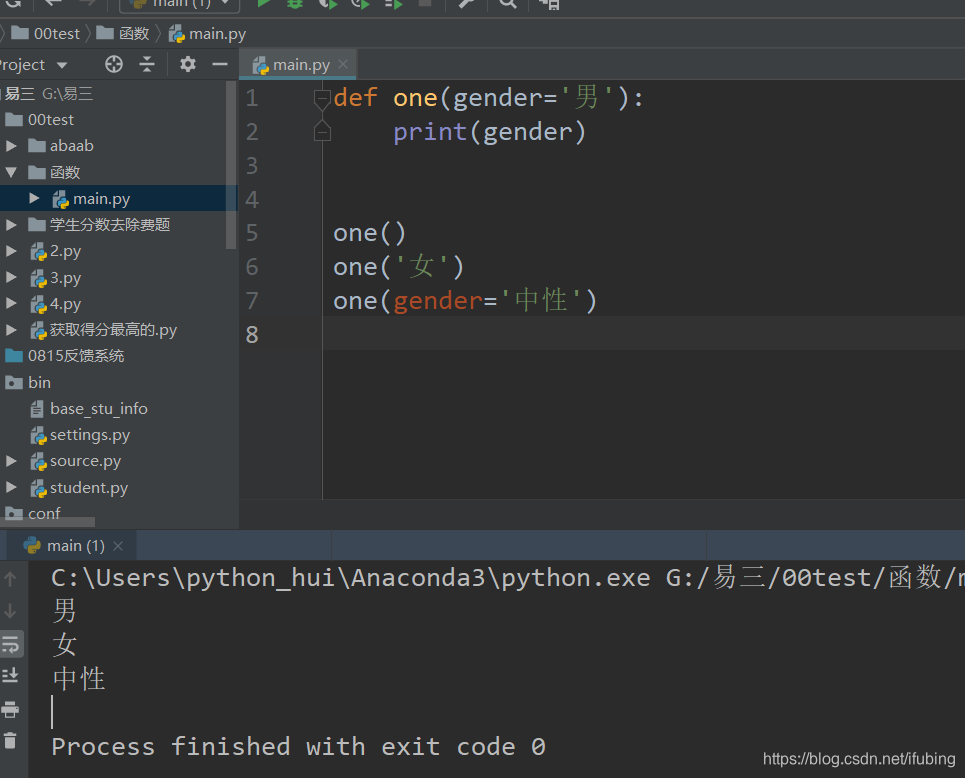Image resolution: width=965 pixels, height=778 pixels.
Task: Hide the Project tool window
Action: (x=220, y=64)
